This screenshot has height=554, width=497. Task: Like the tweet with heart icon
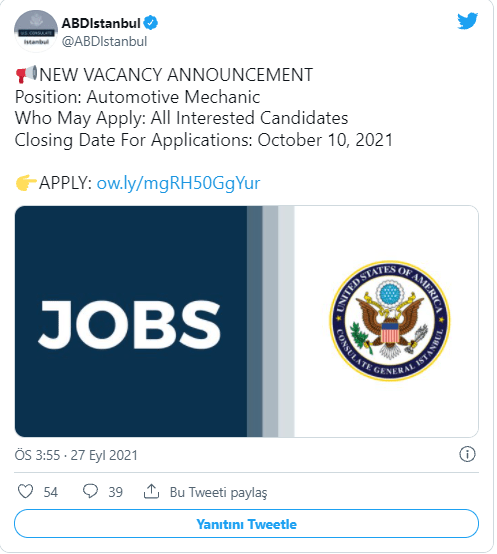tap(25, 491)
